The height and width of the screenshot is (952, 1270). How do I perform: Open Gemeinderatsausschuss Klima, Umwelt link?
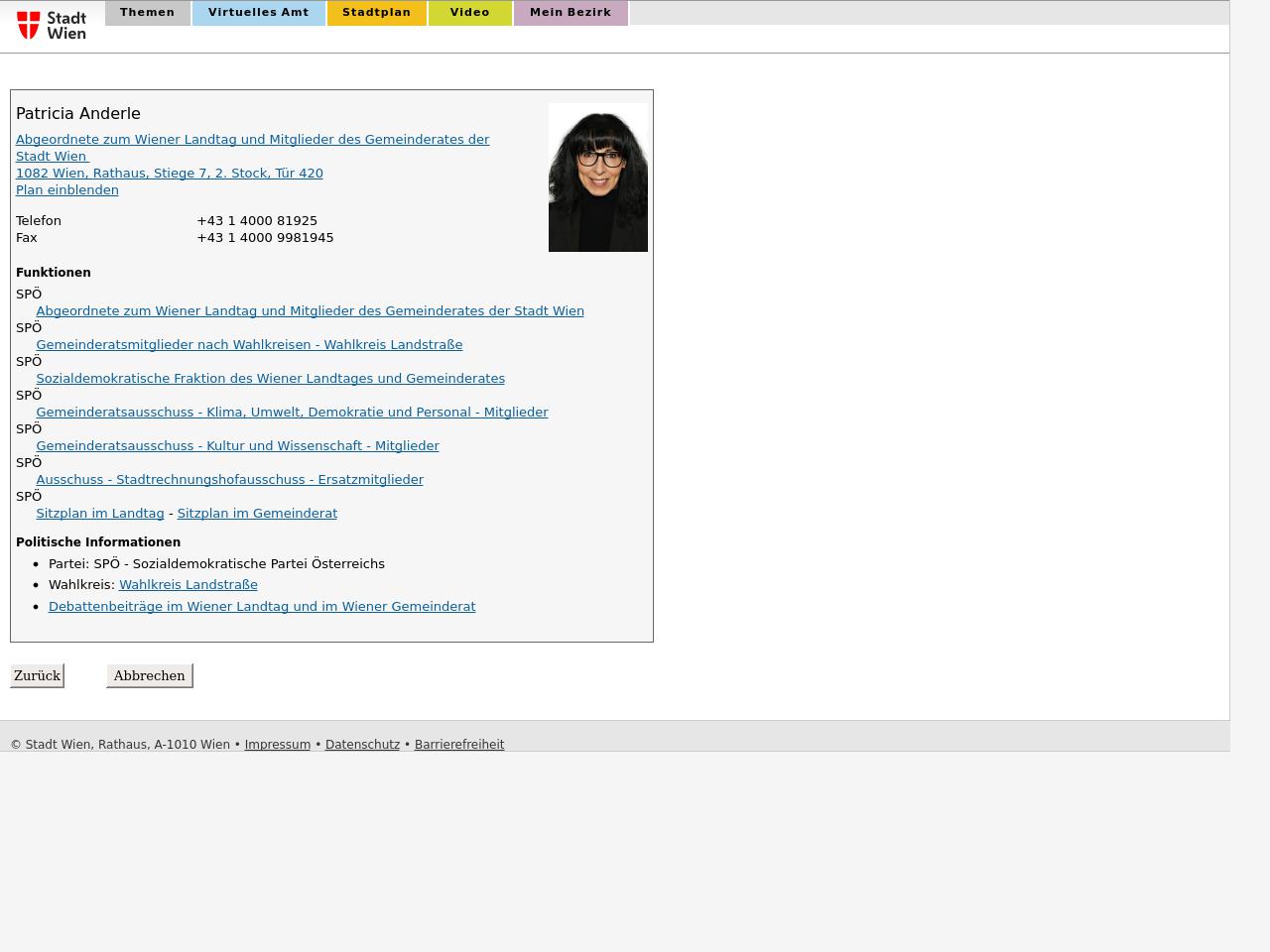tap(292, 412)
